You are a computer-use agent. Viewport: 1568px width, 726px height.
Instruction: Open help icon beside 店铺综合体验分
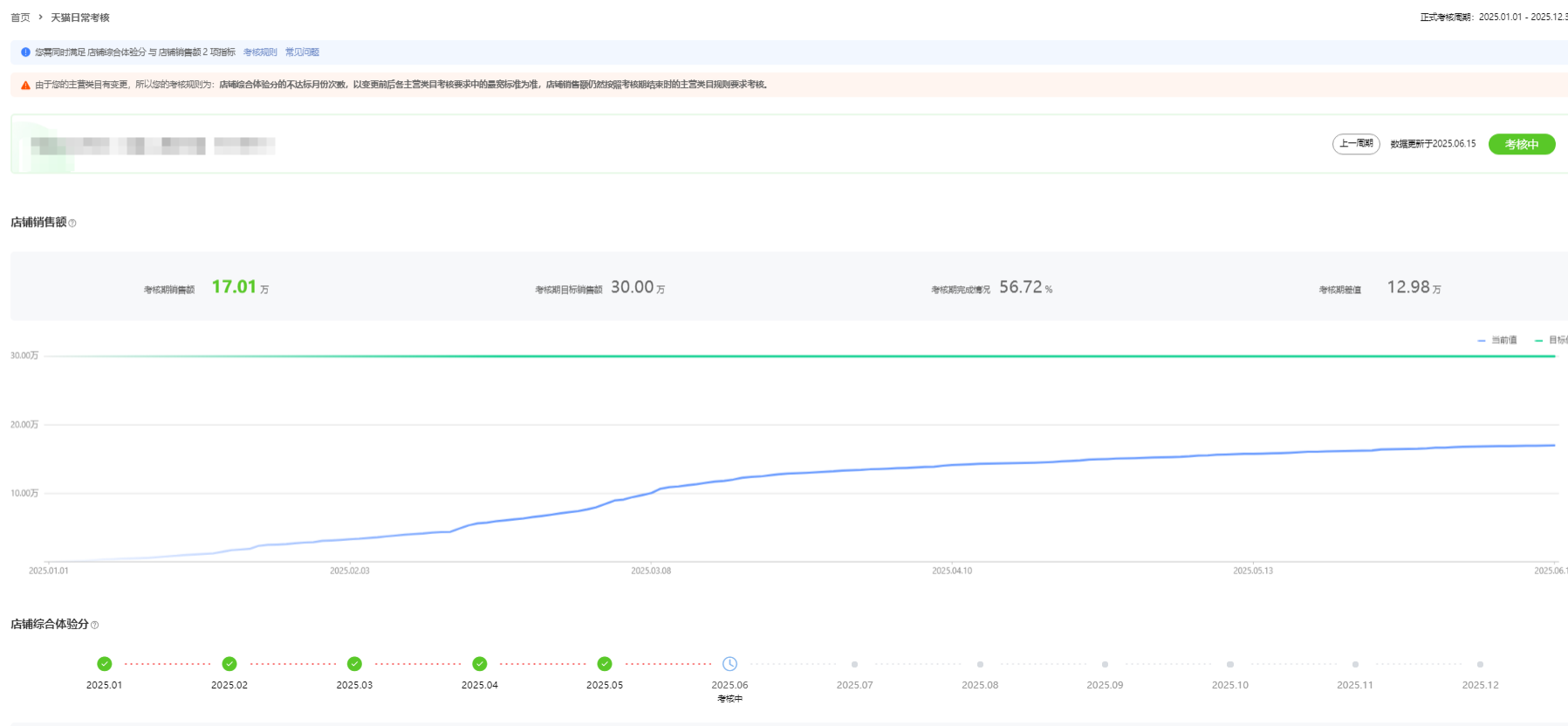95,625
